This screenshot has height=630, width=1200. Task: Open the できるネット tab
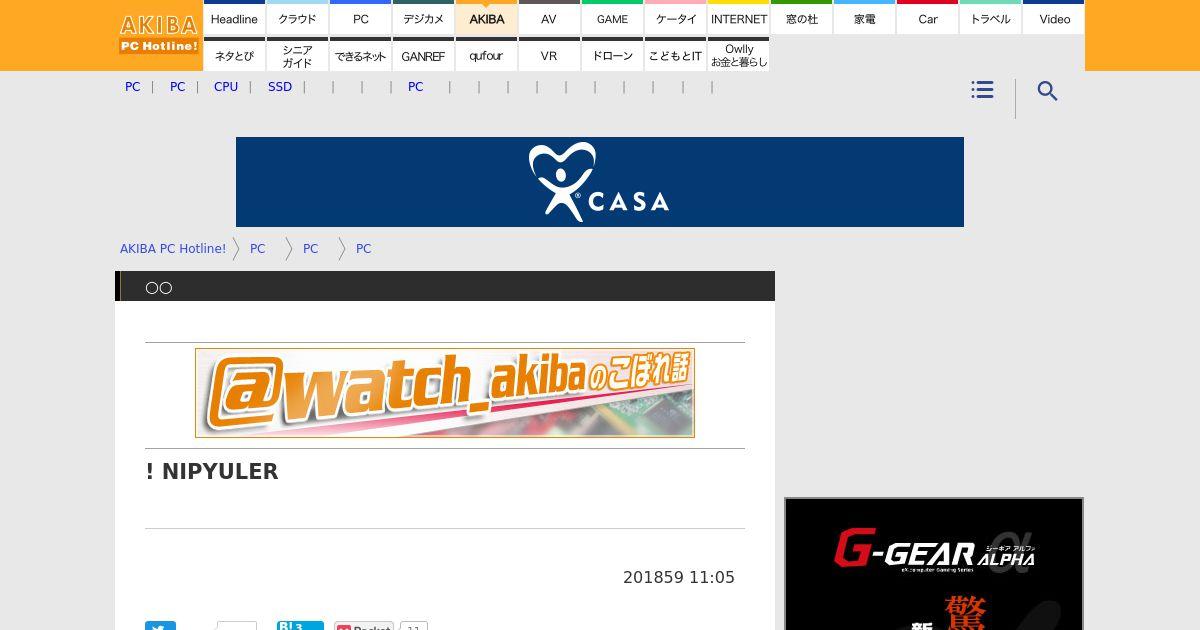coord(360,56)
